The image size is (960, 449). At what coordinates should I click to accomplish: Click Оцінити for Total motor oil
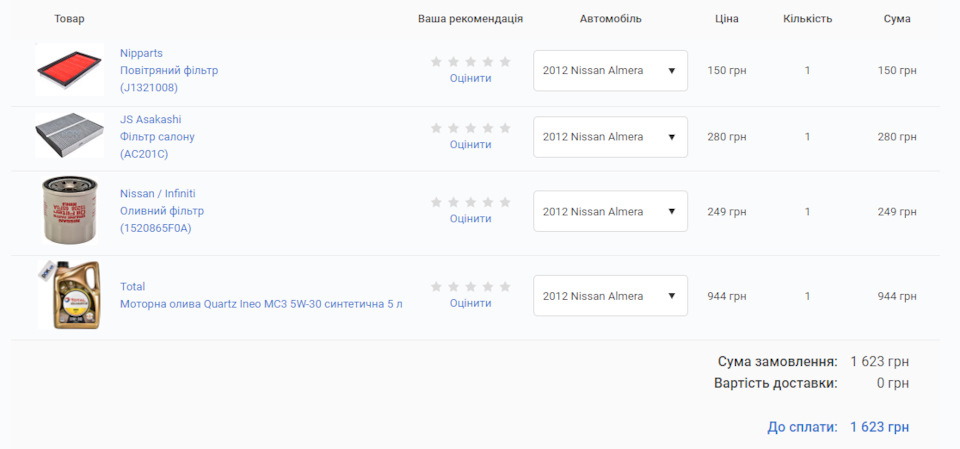click(470, 303)
